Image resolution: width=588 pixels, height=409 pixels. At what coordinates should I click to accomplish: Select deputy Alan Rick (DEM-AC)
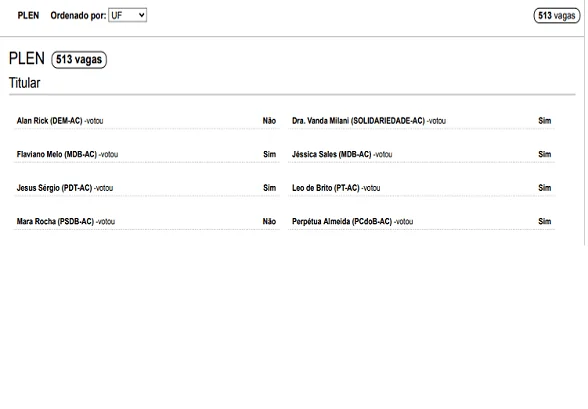point(50,121)
